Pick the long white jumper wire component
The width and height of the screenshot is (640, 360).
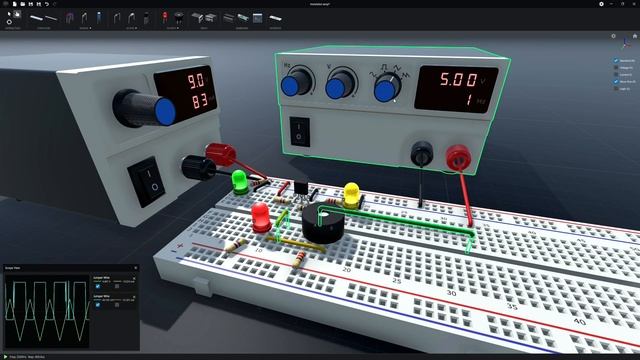tap(36, 18)
